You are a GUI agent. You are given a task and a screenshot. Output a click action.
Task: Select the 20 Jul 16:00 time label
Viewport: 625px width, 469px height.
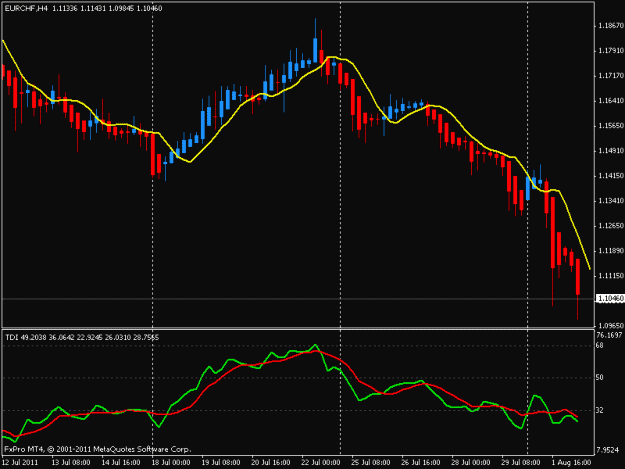(271, 463)
